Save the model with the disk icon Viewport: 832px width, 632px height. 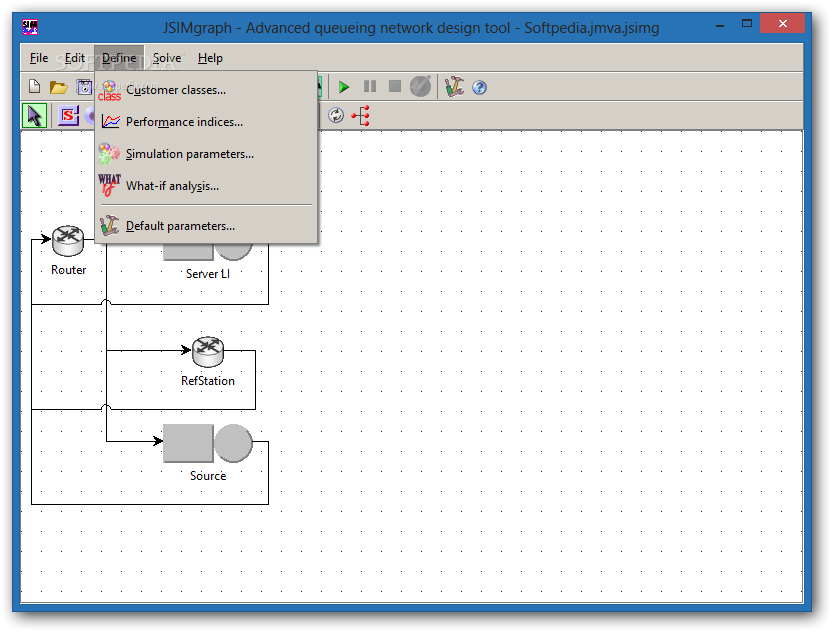tap(84, 87)
